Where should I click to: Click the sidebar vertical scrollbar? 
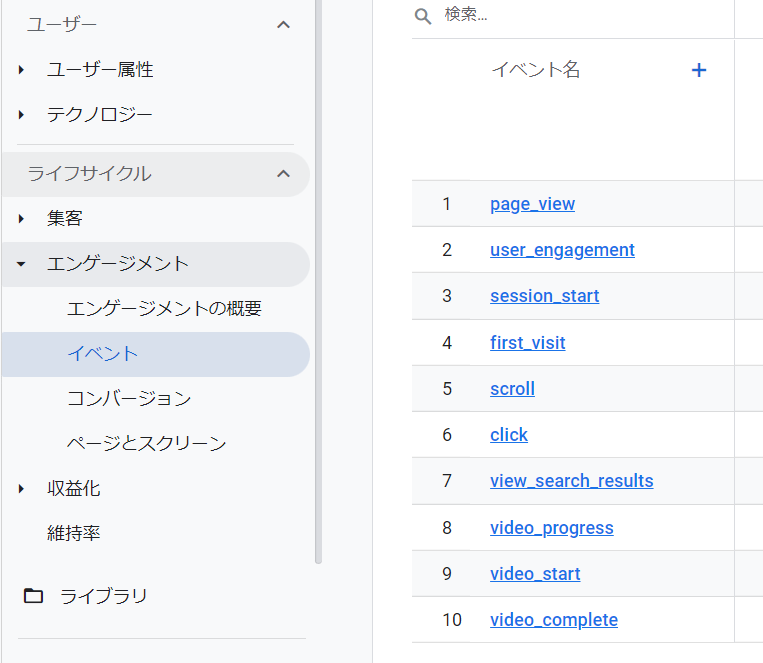tap(318, 280)
